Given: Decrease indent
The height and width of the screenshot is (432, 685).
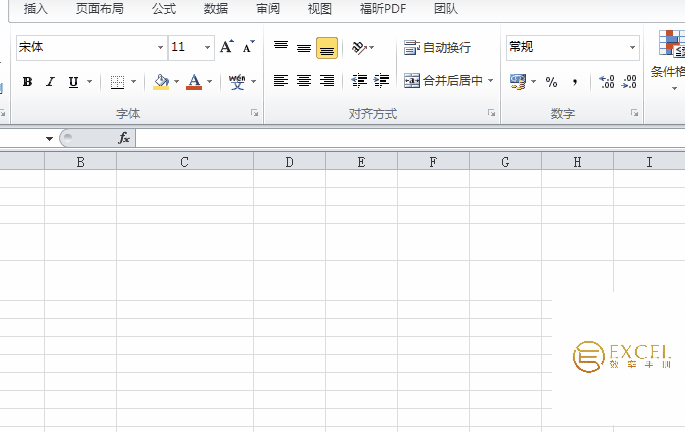Looking at the screenshot, I should pos(359,81).
